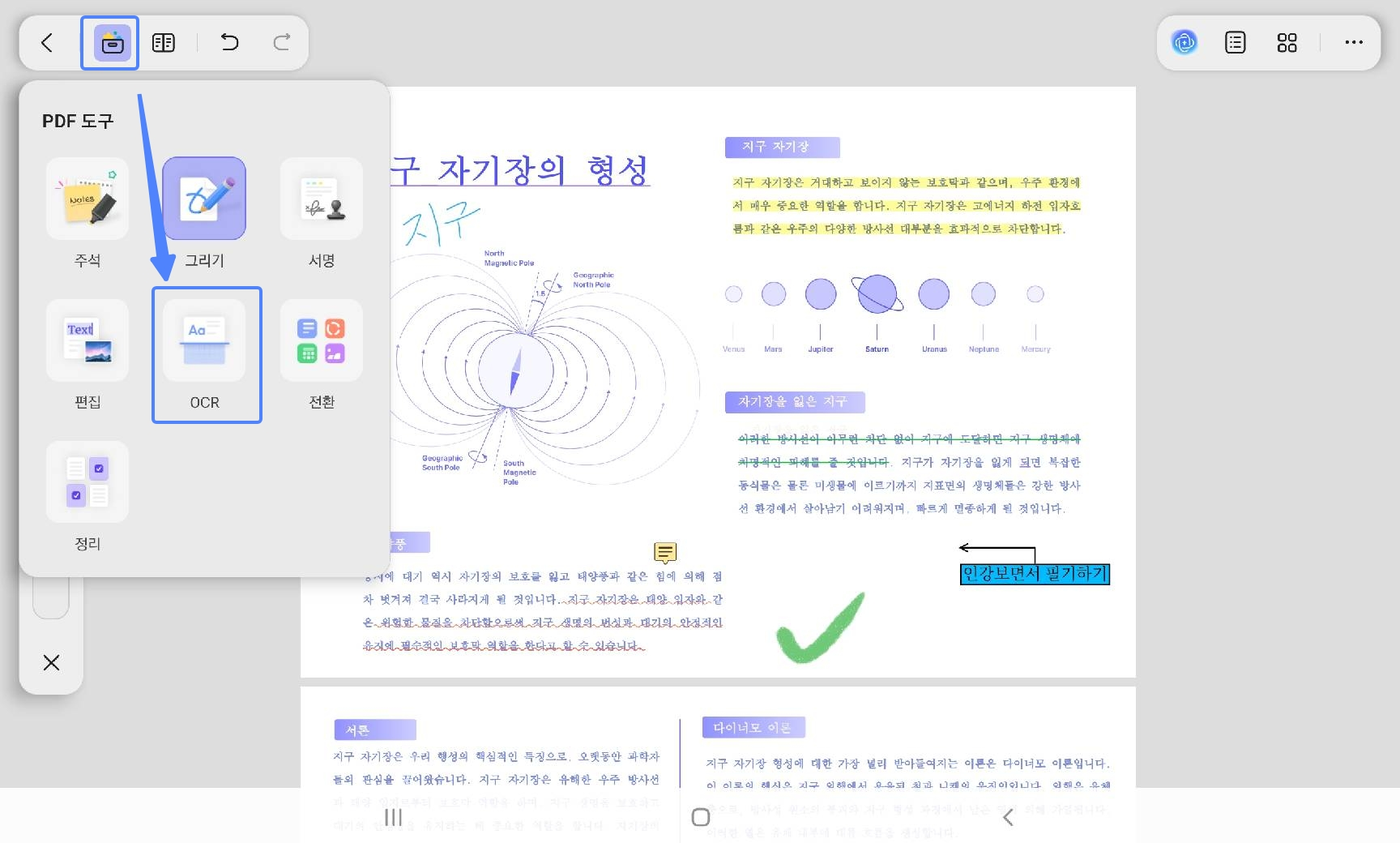
Task: Click the 다이너모 이론 heading
Action: (x=753, y=727)
